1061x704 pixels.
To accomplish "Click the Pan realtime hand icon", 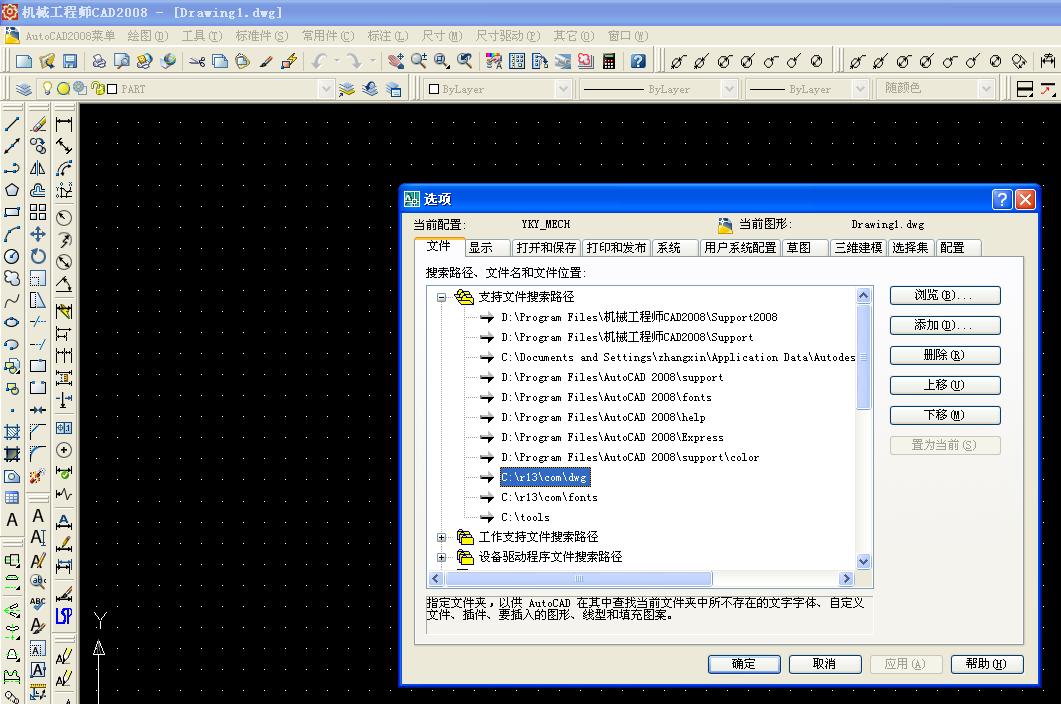I will (x=396, y=62).
